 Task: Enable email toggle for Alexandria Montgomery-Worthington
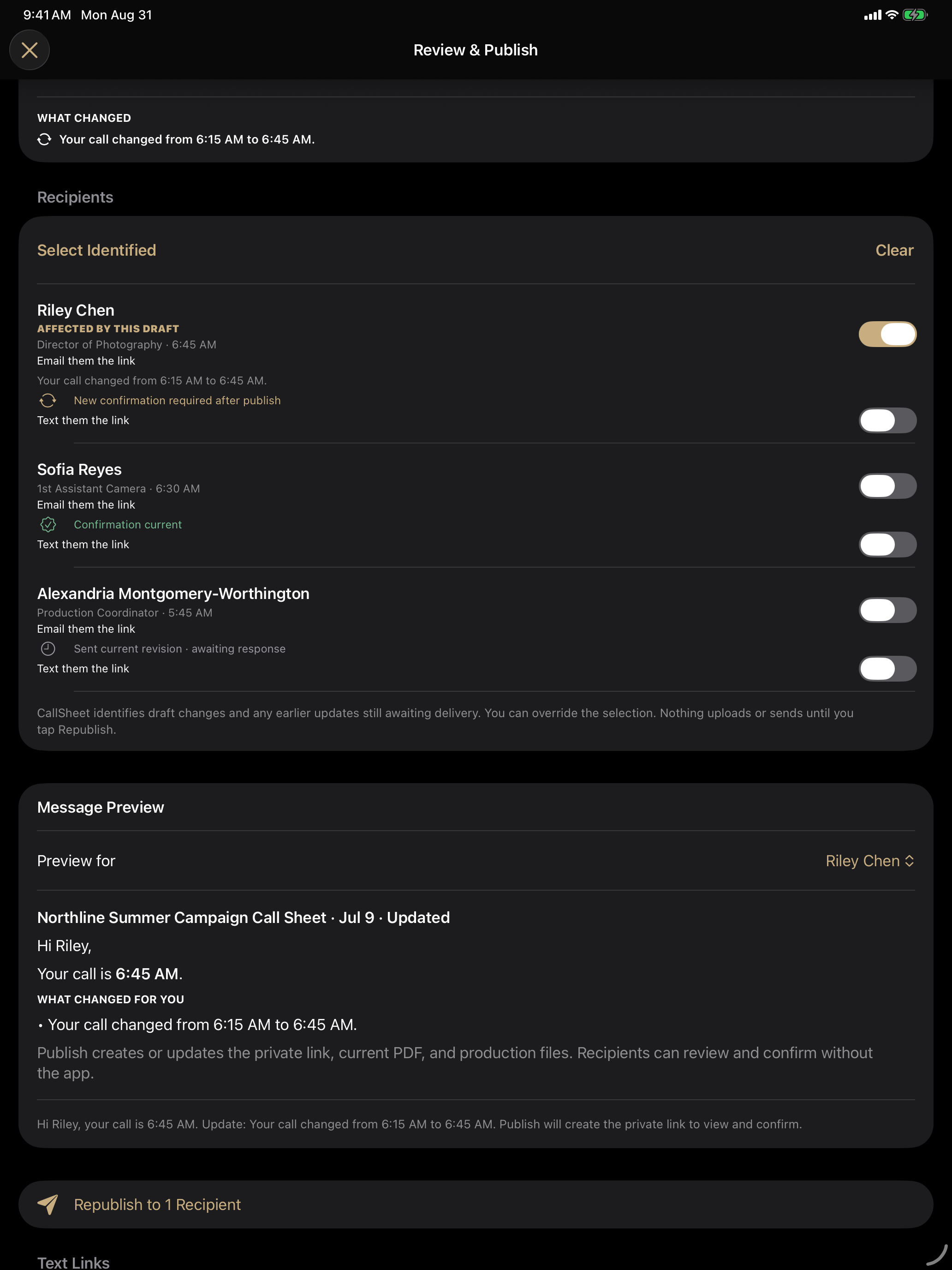point(887,610)
